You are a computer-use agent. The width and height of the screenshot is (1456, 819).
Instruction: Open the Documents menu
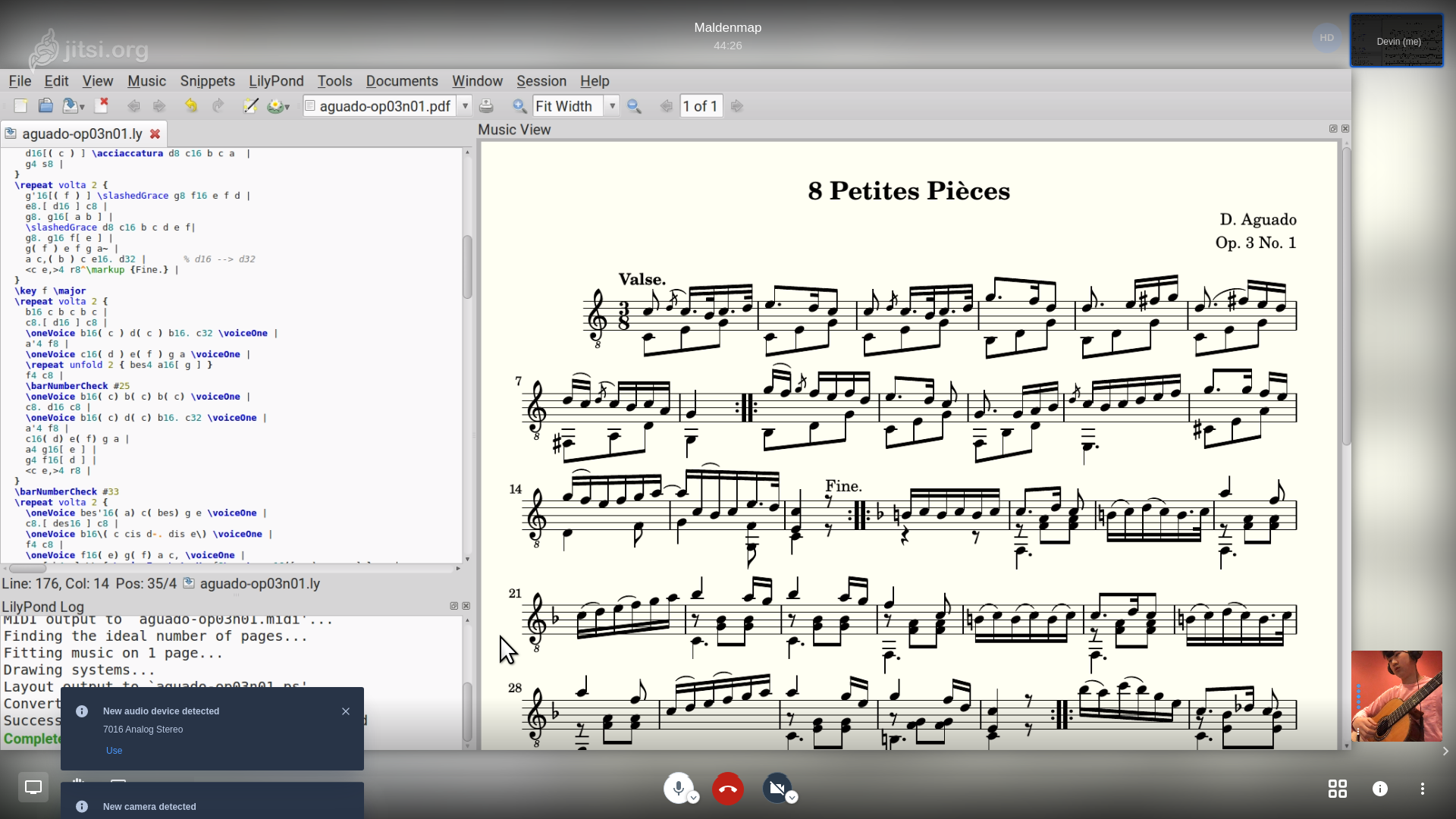pos(402,81)
